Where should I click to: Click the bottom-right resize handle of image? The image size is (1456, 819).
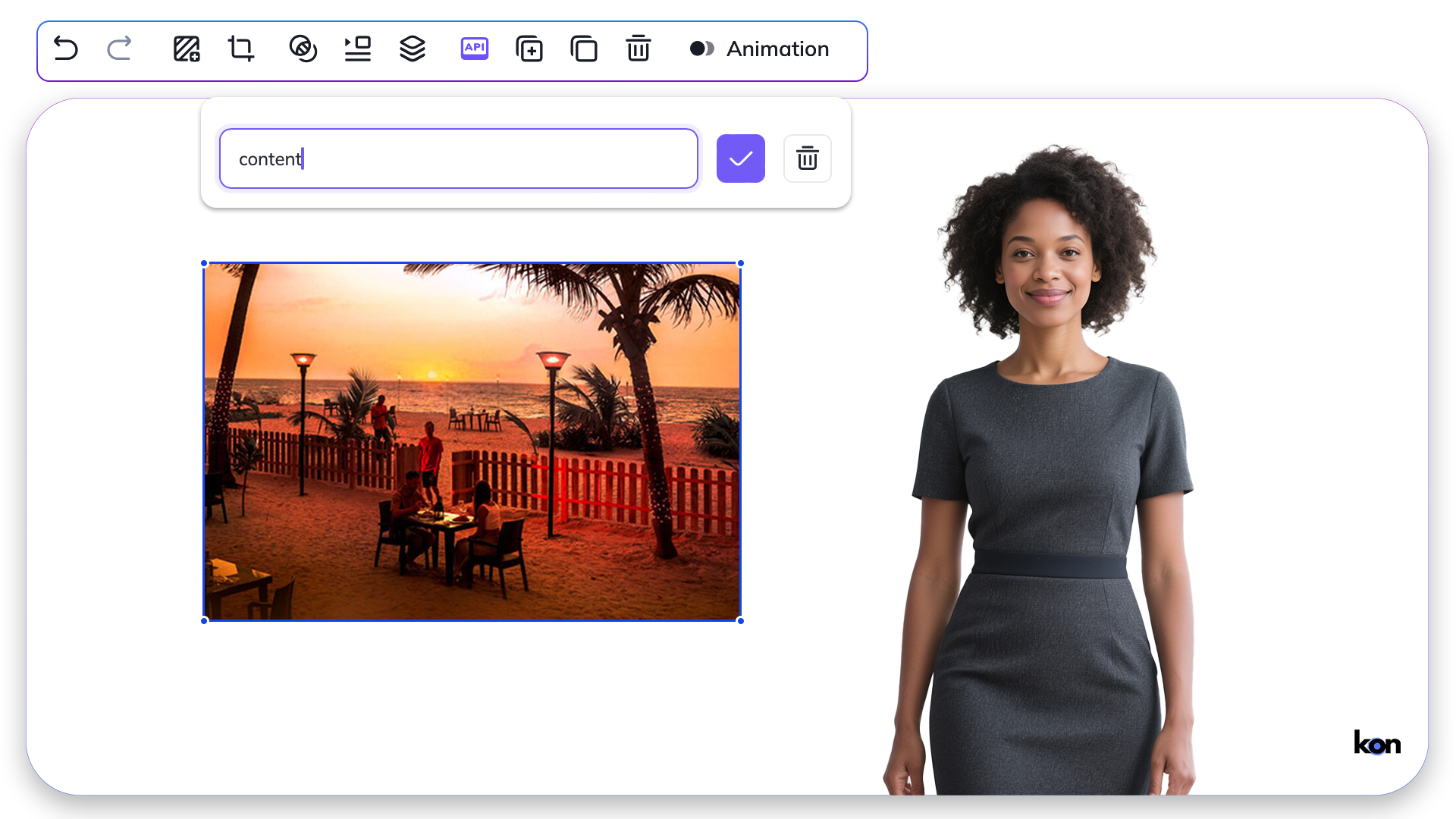(740, 621)
